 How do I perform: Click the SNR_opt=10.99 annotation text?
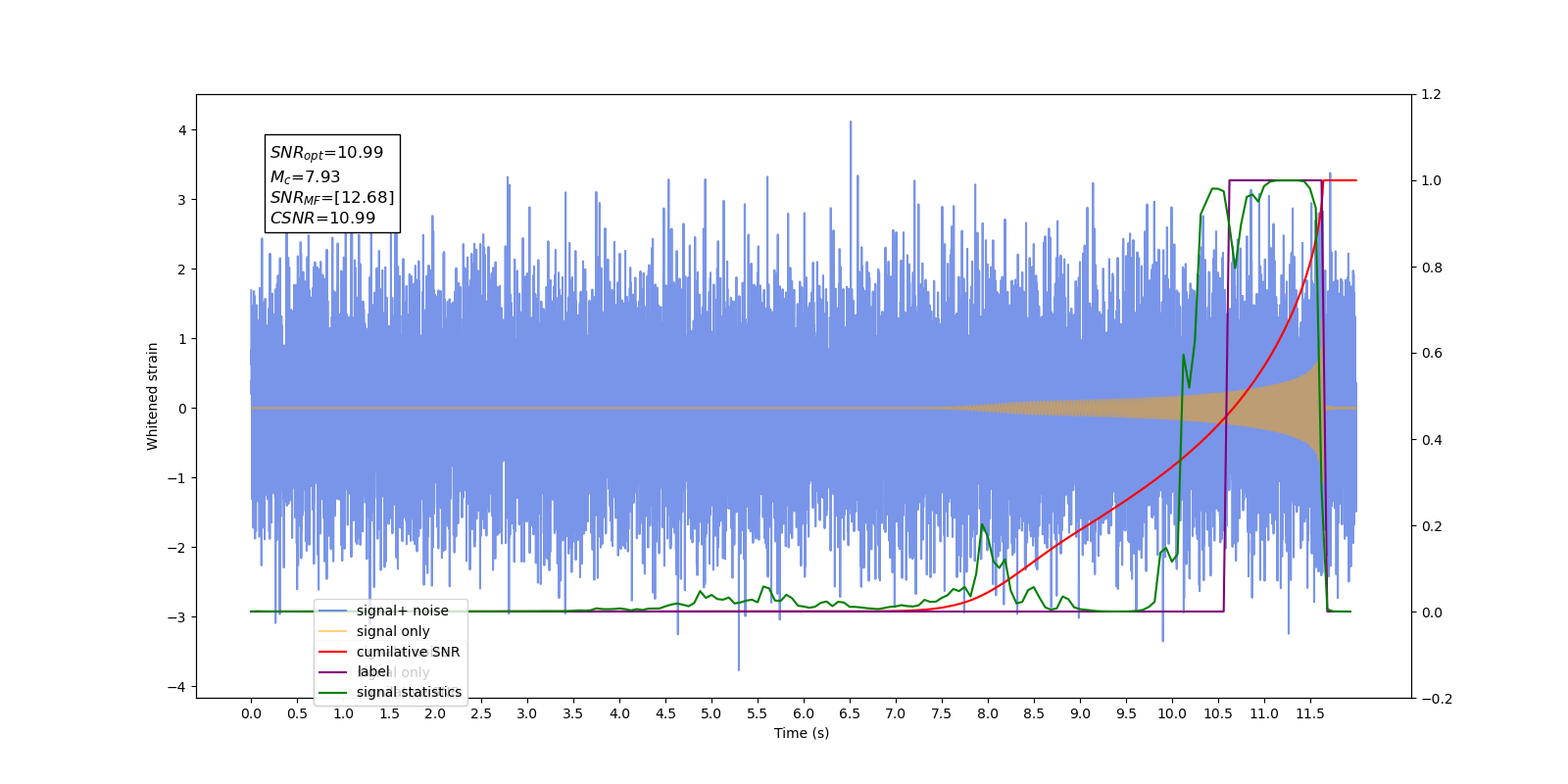[326, 153]
